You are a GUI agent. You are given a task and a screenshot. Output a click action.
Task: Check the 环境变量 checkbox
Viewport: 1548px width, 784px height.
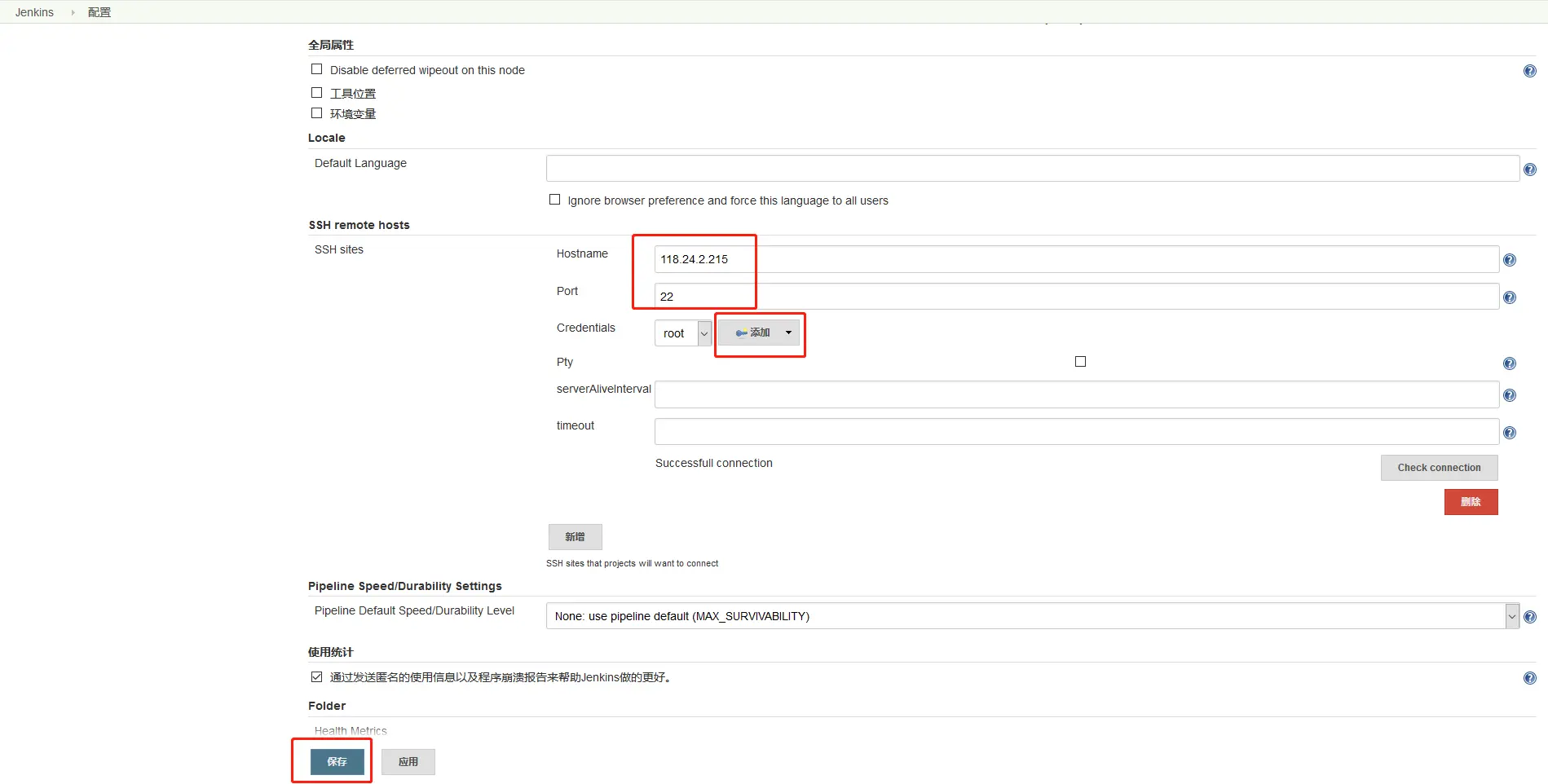(x=316, y=113)
